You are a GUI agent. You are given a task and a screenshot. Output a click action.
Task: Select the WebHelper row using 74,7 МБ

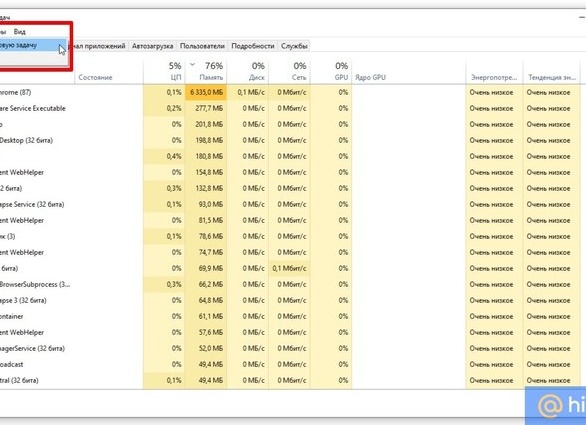[x=290, y=252]
